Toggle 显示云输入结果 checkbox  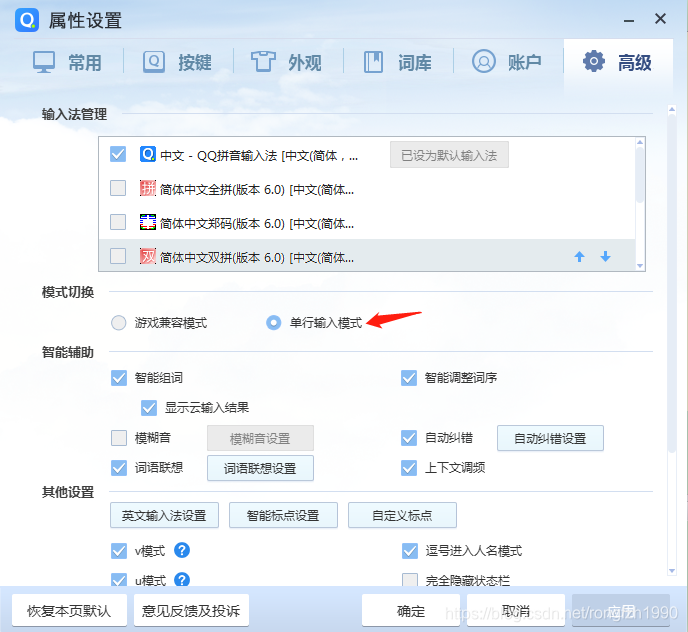149,408
